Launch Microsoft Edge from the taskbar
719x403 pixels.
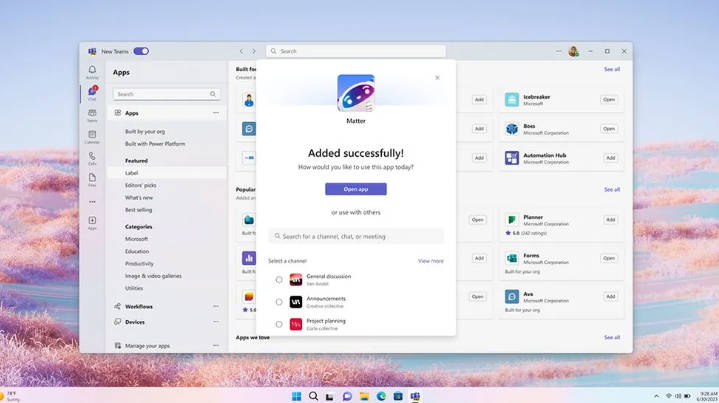tap(381, 396)
